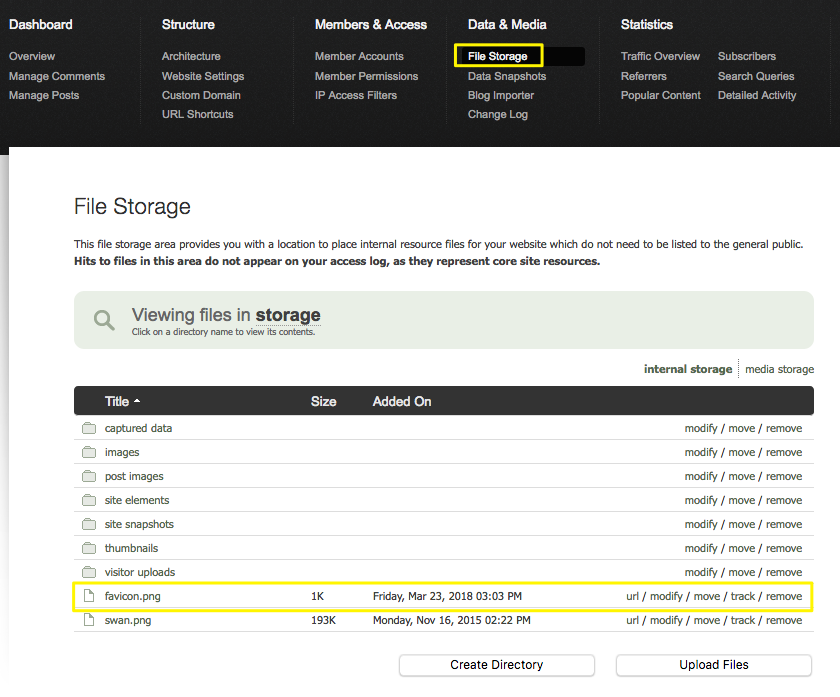Open Website Settings under Structure

click(203, 76)
